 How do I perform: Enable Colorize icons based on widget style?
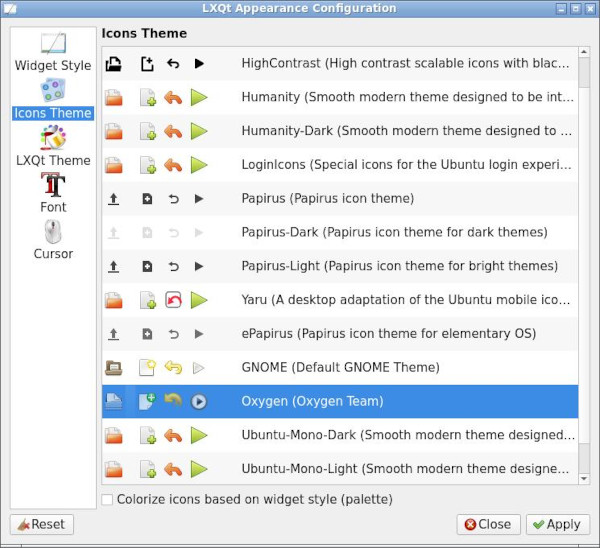click(x=108, y=499)
